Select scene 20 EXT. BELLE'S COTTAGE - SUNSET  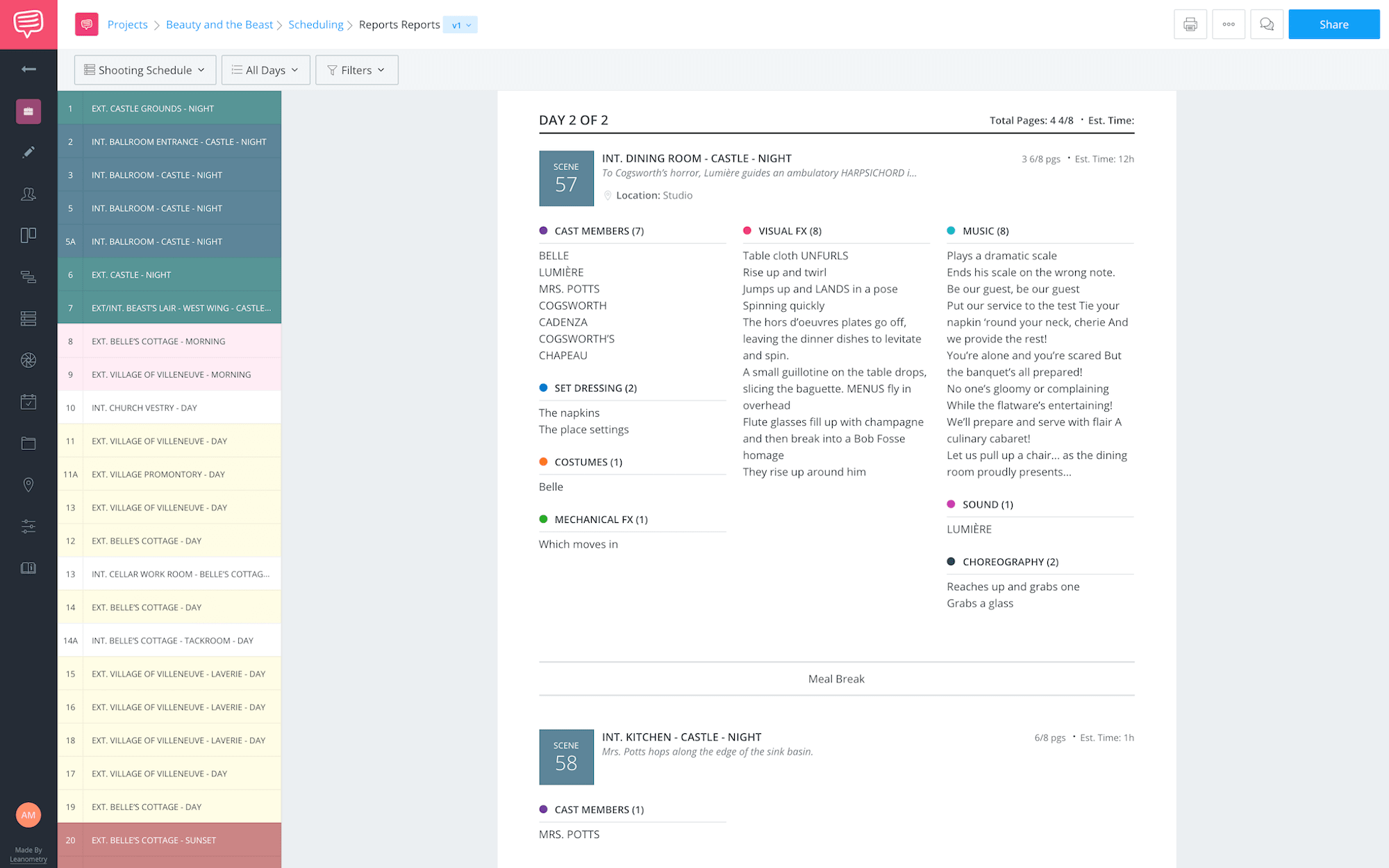169,840
